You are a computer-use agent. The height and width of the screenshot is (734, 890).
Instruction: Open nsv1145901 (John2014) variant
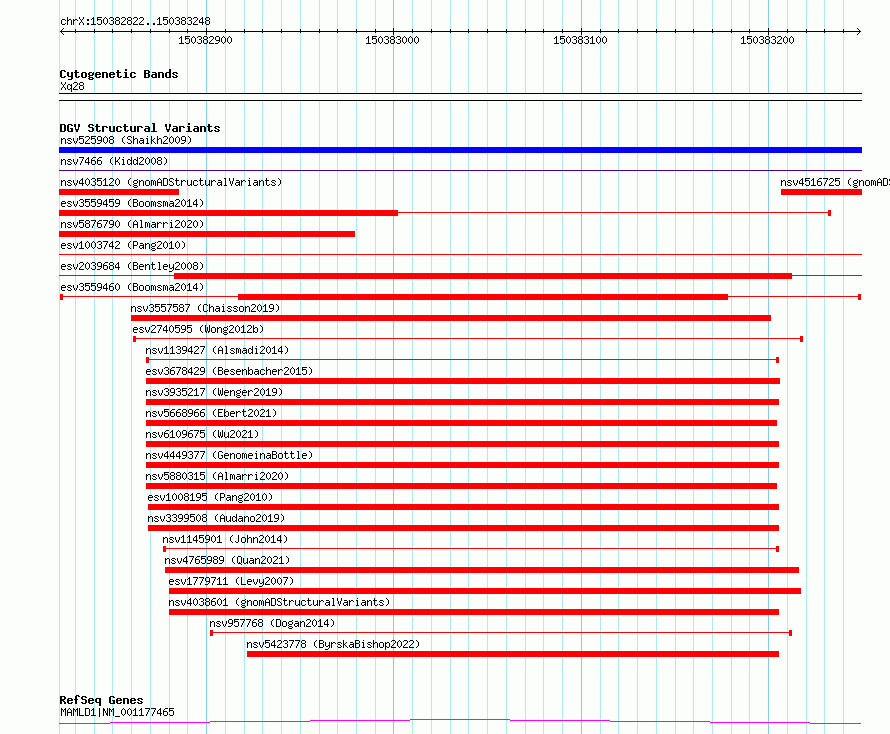225,539
